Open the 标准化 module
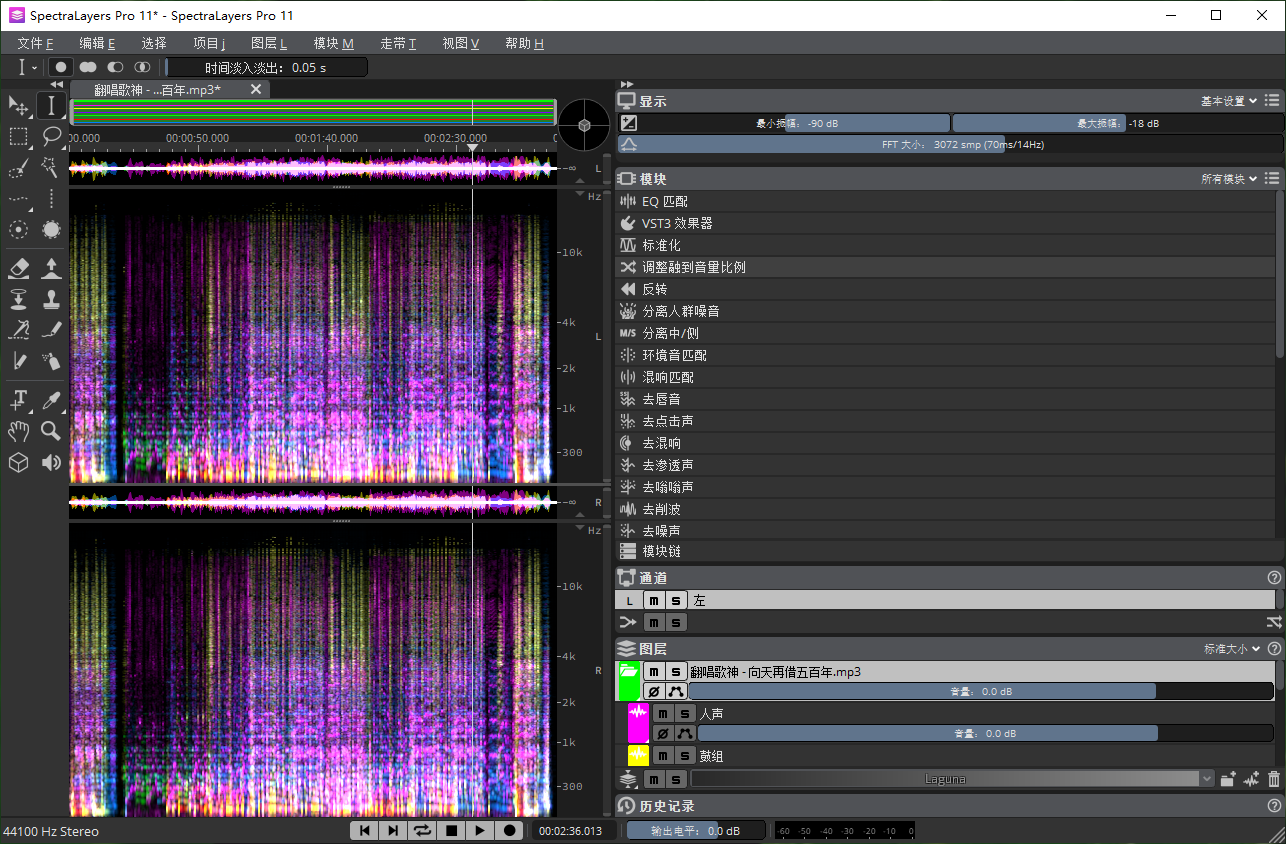 [661, 245]
